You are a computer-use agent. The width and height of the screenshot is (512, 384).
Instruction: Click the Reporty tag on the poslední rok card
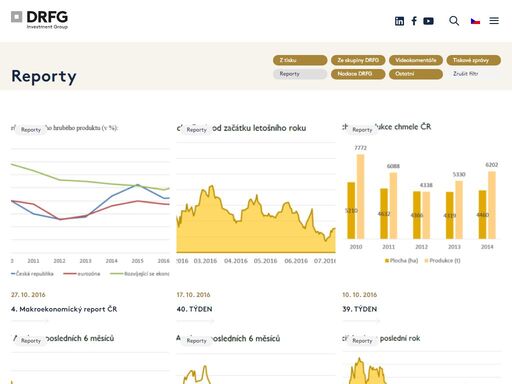click(362, 341)
